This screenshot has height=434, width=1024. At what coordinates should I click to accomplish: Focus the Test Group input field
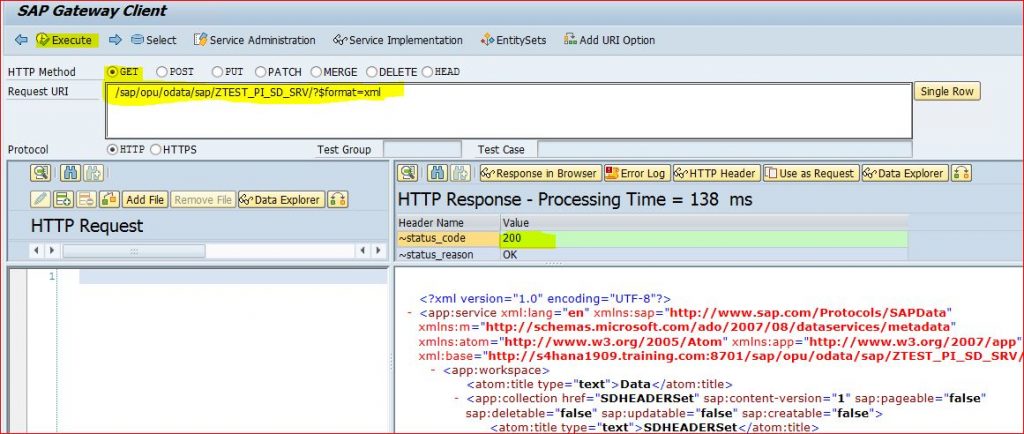[422, 149]
